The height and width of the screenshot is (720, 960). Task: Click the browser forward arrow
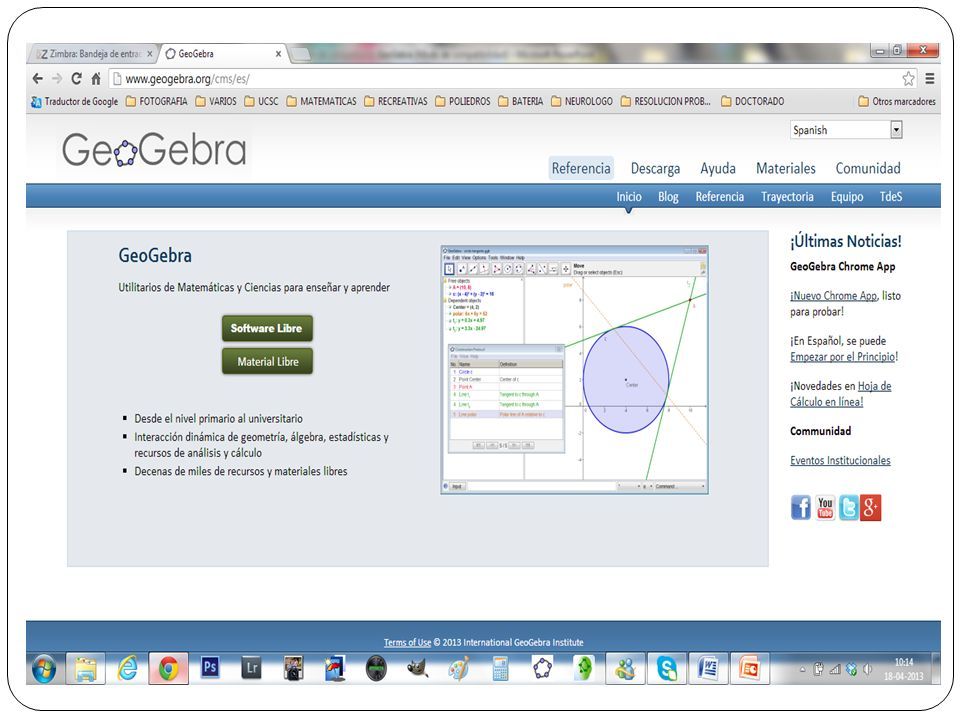pos(57,78)
